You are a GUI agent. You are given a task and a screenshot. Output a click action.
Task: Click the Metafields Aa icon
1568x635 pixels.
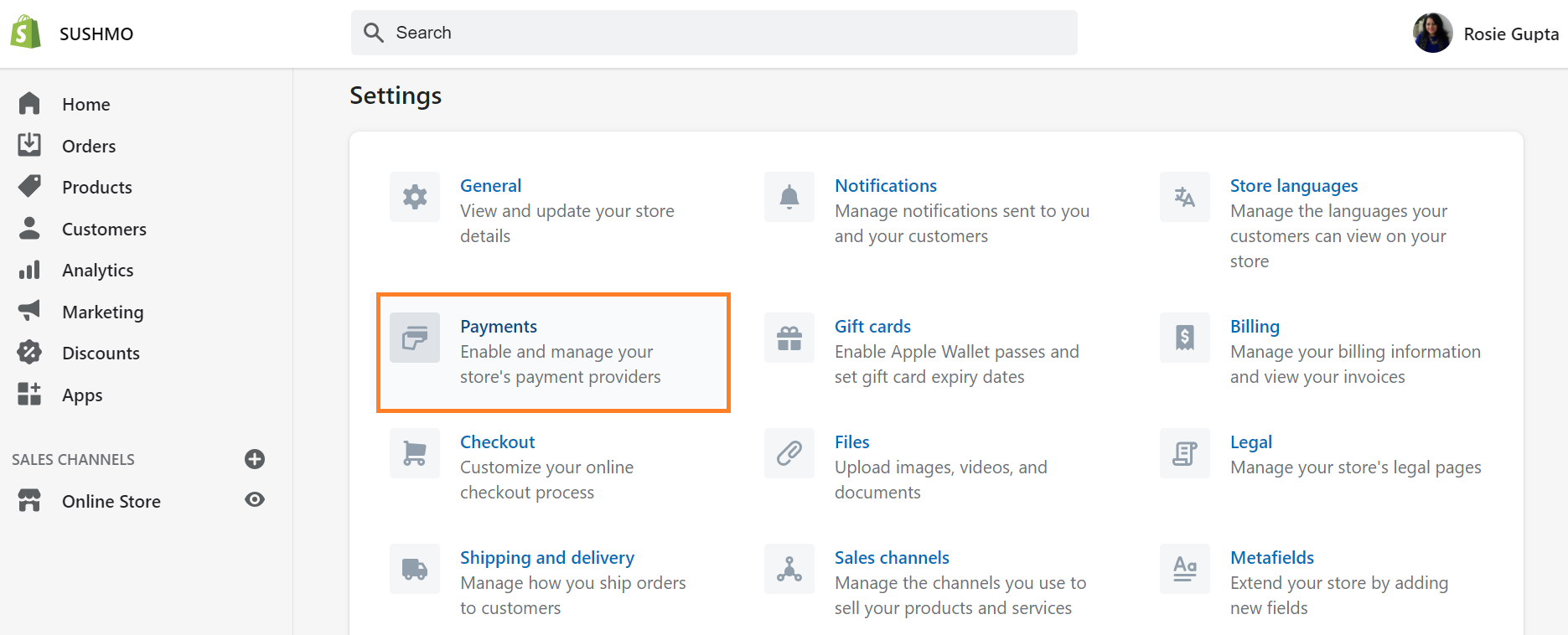(1185, 569)
